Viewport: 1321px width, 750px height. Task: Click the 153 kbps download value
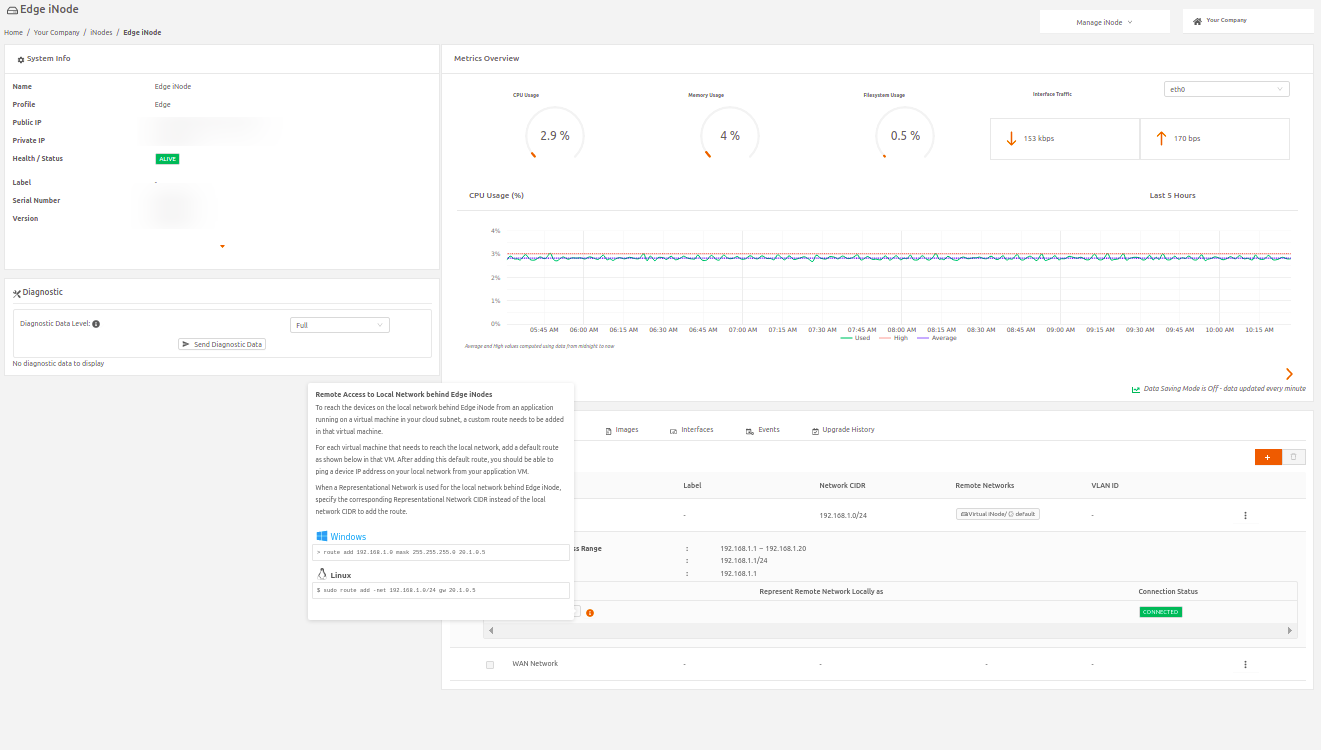coord(1039,139)
